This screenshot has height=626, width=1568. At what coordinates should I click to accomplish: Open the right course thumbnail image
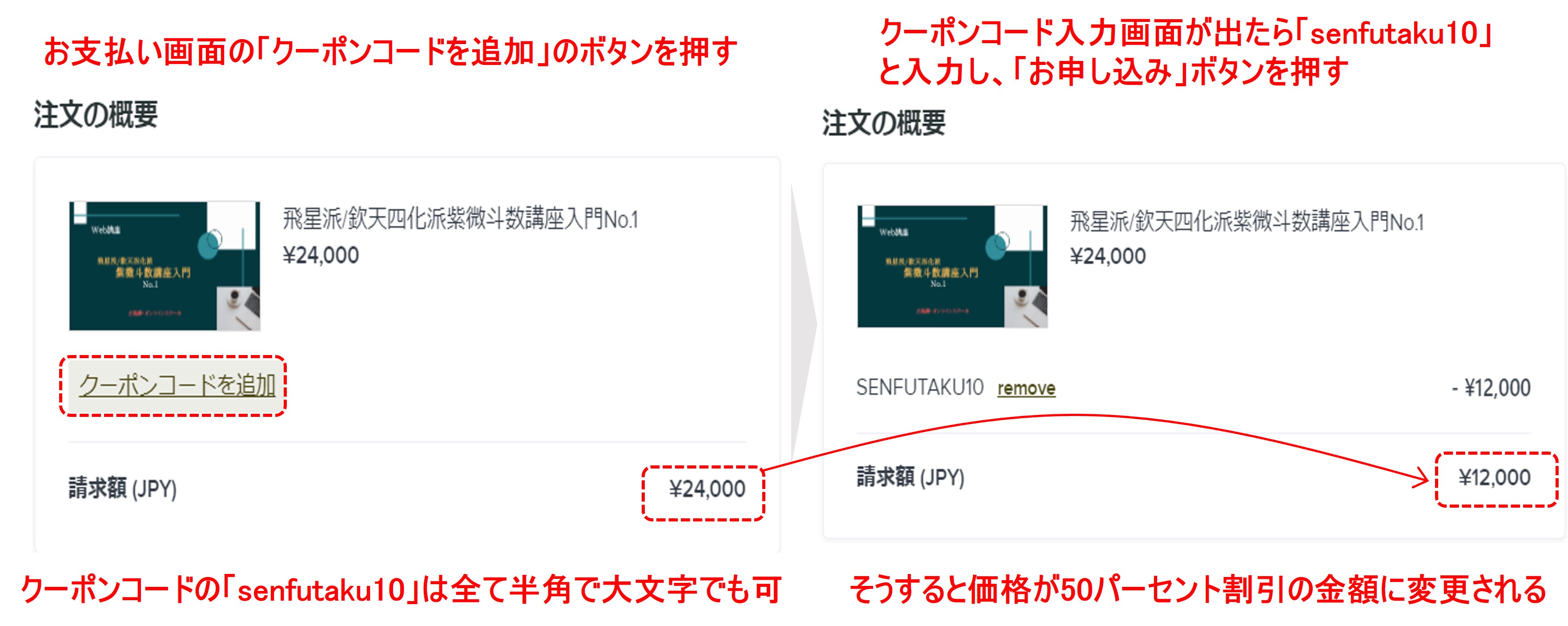pyautogui.click(x=953, y=267)
